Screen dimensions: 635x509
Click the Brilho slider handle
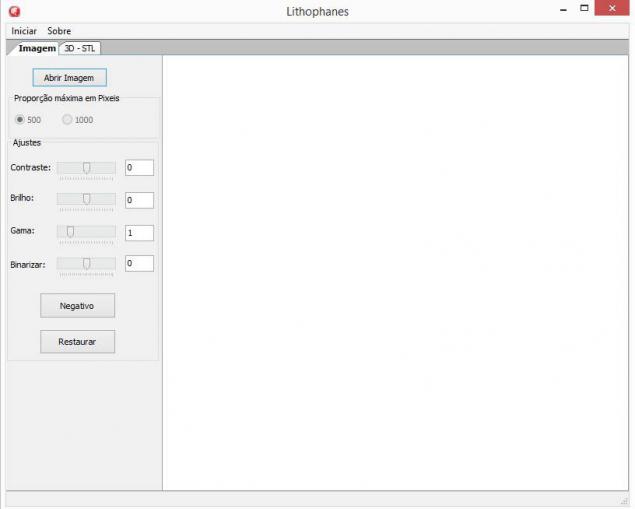[x=86, y=199]
